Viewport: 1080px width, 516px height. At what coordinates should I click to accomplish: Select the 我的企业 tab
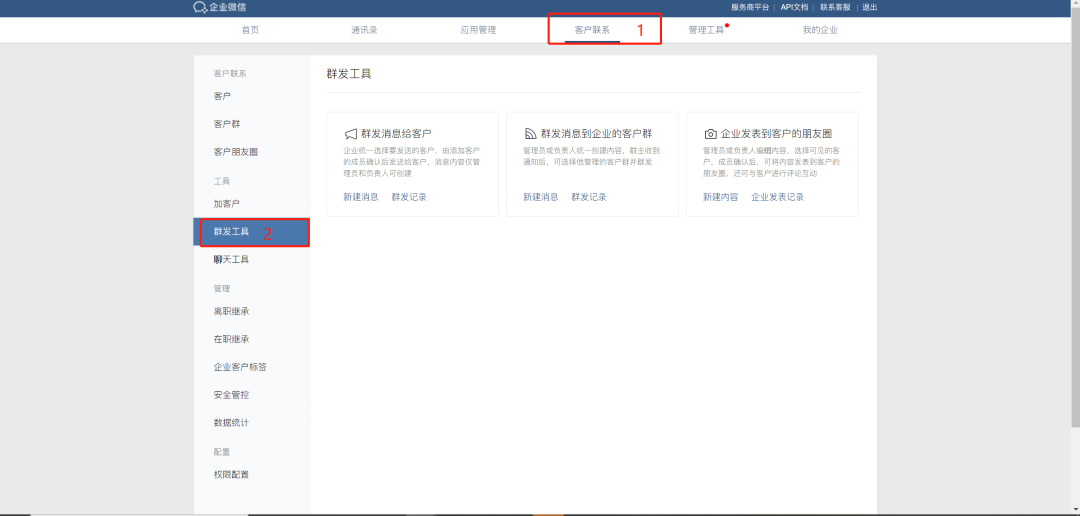click(x=820, y=30)
